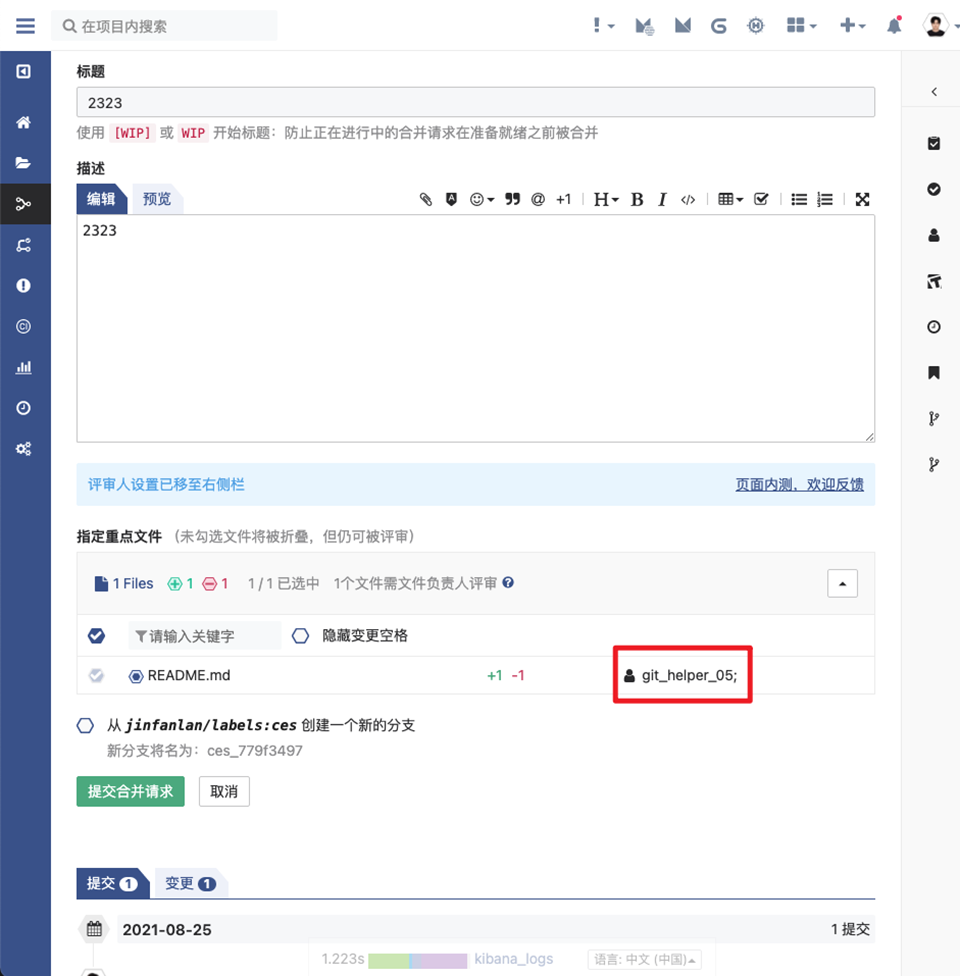
Task: Toggle create new branch from jinfanlan/labels:ces
Action: click(x=86, y=725)
